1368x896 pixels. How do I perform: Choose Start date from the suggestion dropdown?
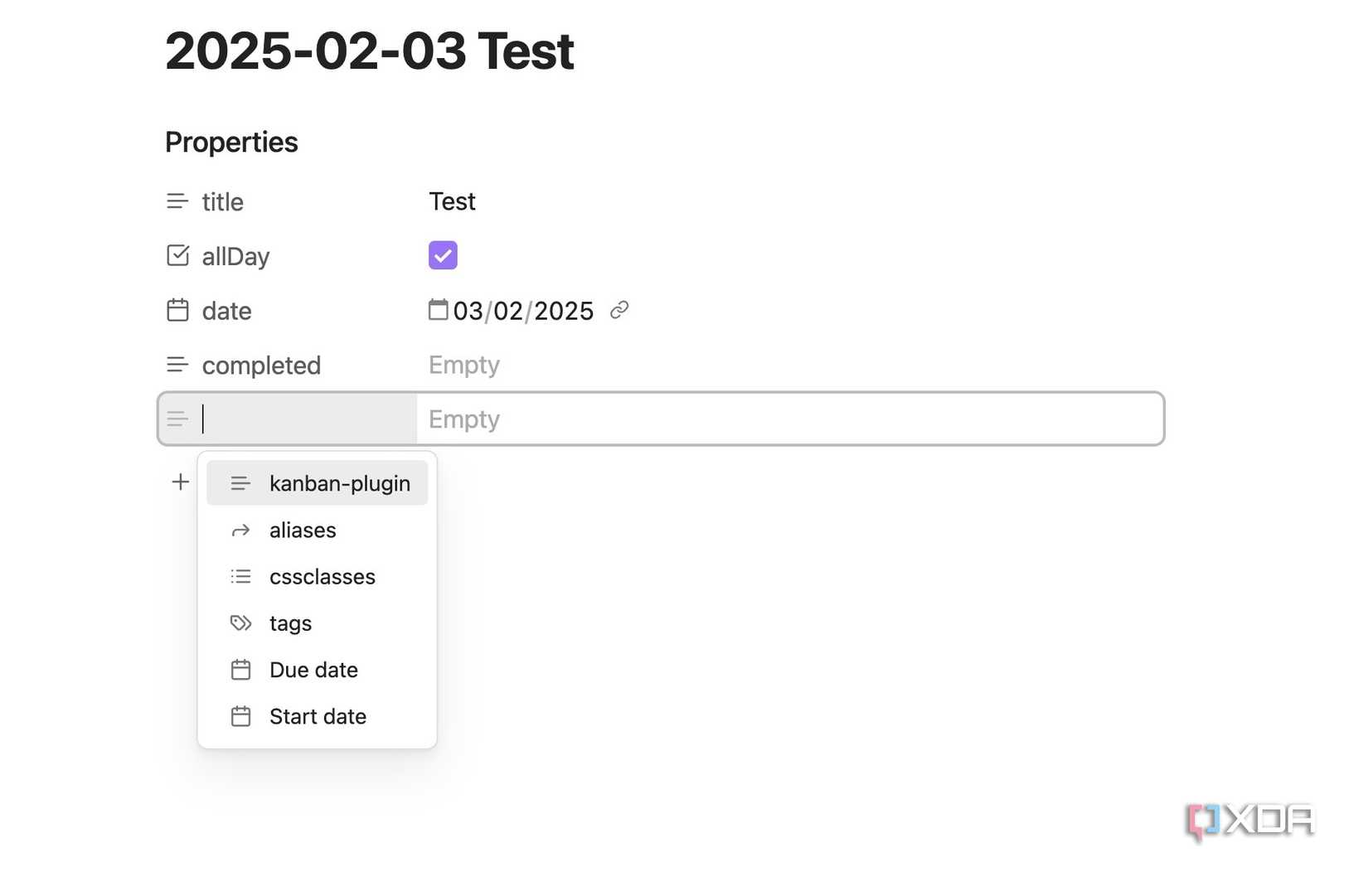point(318,715)
